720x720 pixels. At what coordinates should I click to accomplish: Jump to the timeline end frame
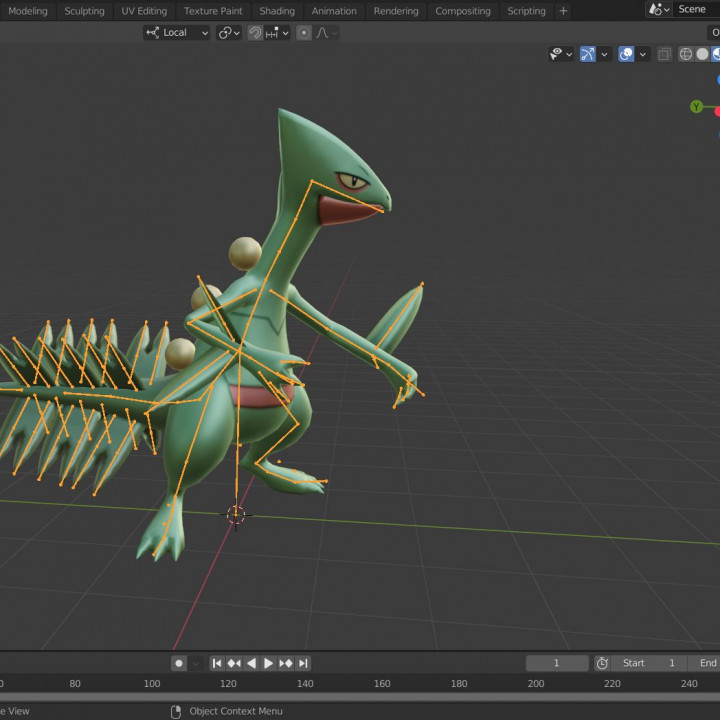(x=303, y=663)
